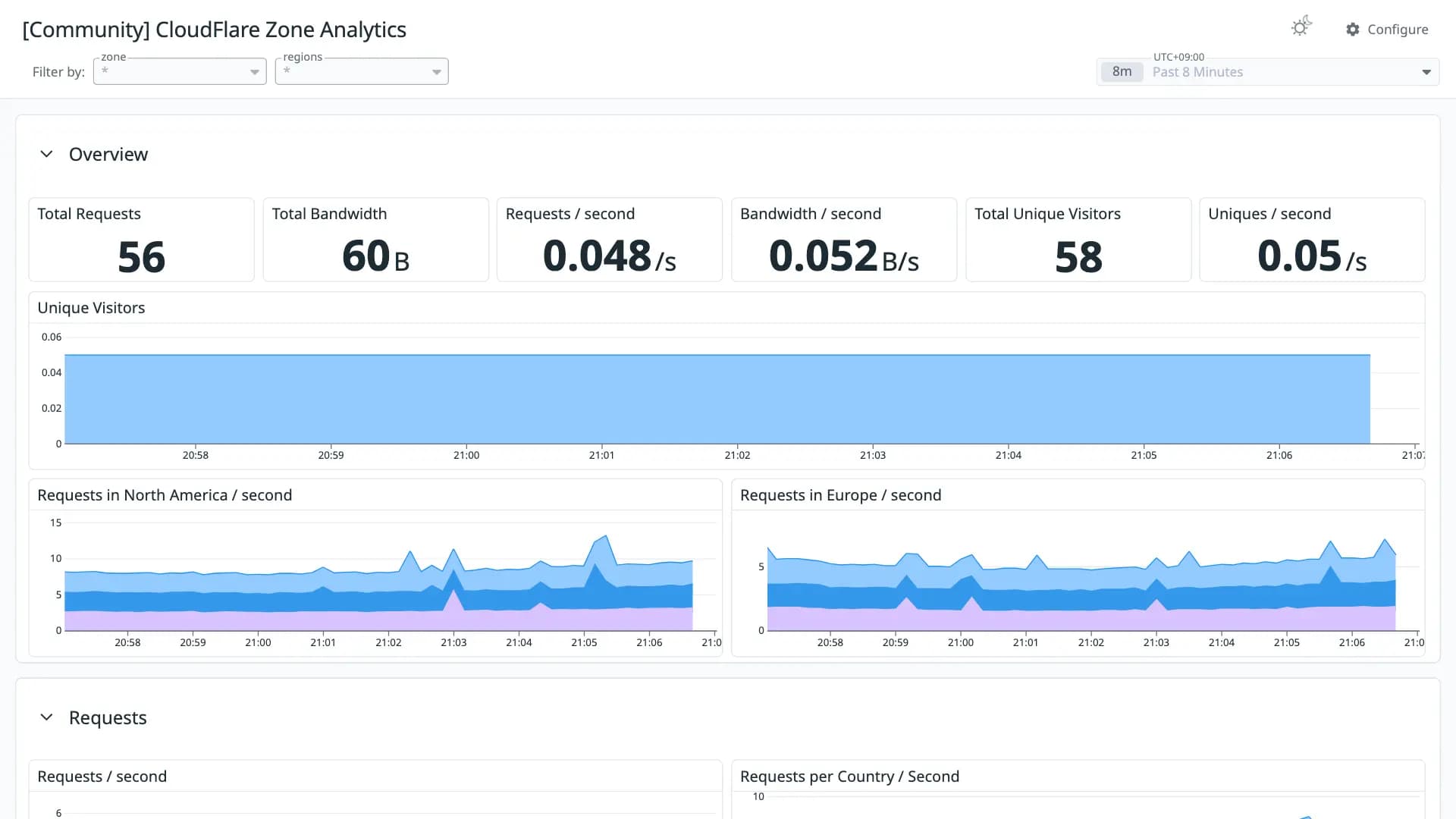Click the Bandwidth / second 0.052 value
The image size is (1456, 819).
843,256
